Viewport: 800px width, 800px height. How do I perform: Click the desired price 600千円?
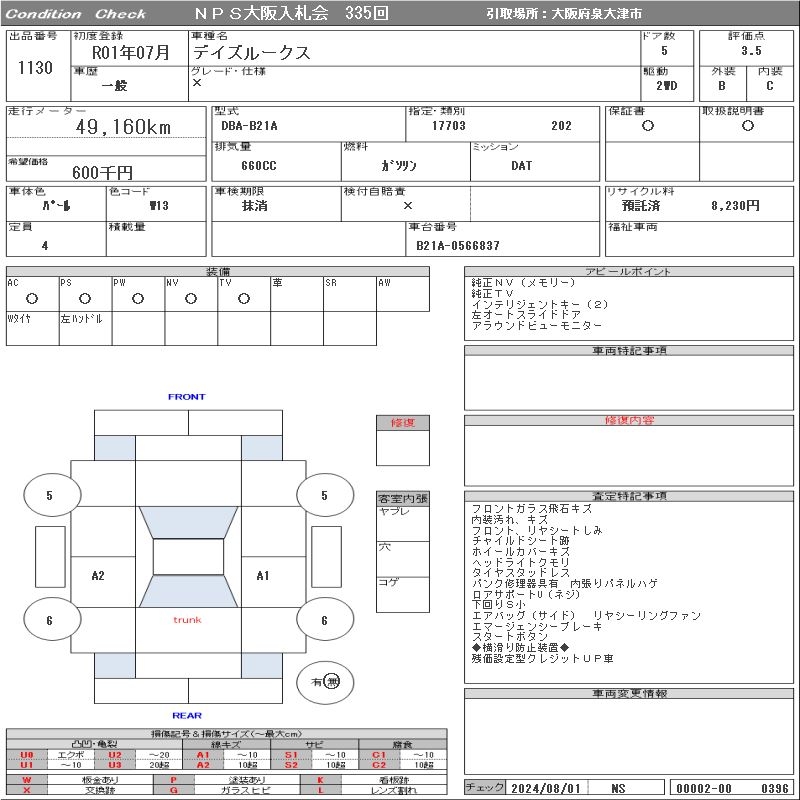(x=102, y=172)
